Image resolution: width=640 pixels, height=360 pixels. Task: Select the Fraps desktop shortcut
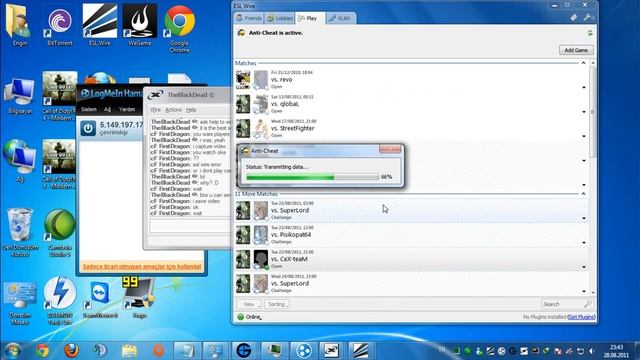click(140, 298)
